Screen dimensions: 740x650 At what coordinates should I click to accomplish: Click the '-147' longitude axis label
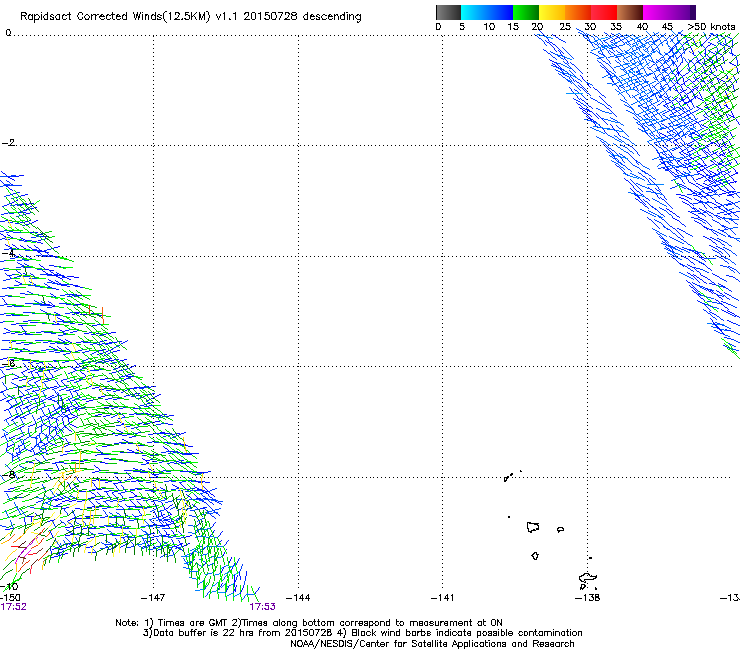pyautogui.click(x=153, y=598)
